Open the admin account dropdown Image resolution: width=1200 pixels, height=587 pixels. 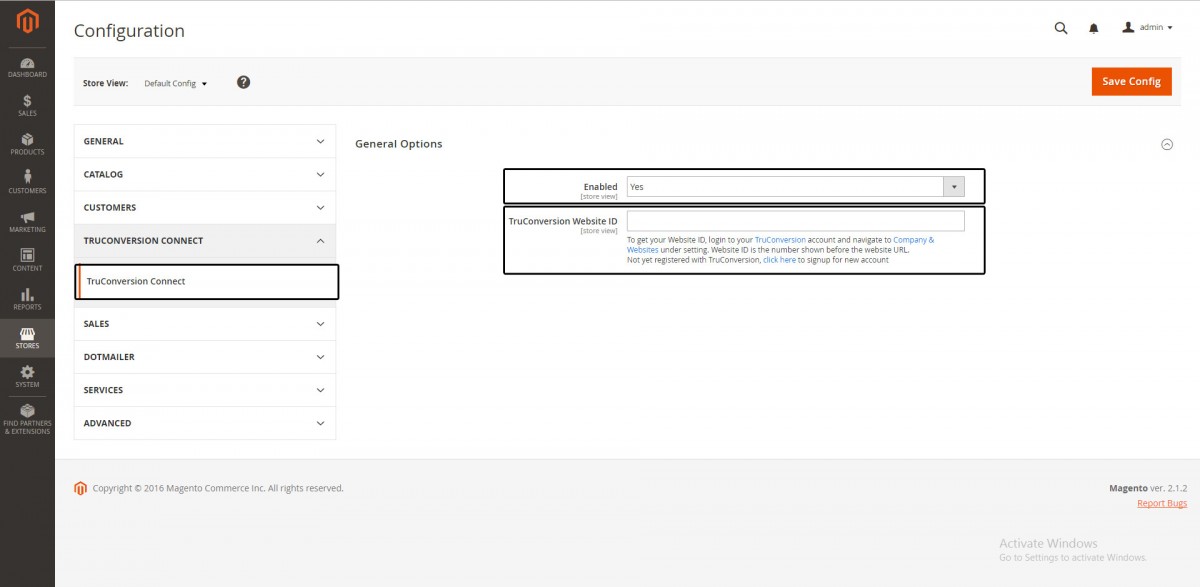point(1147,28)
